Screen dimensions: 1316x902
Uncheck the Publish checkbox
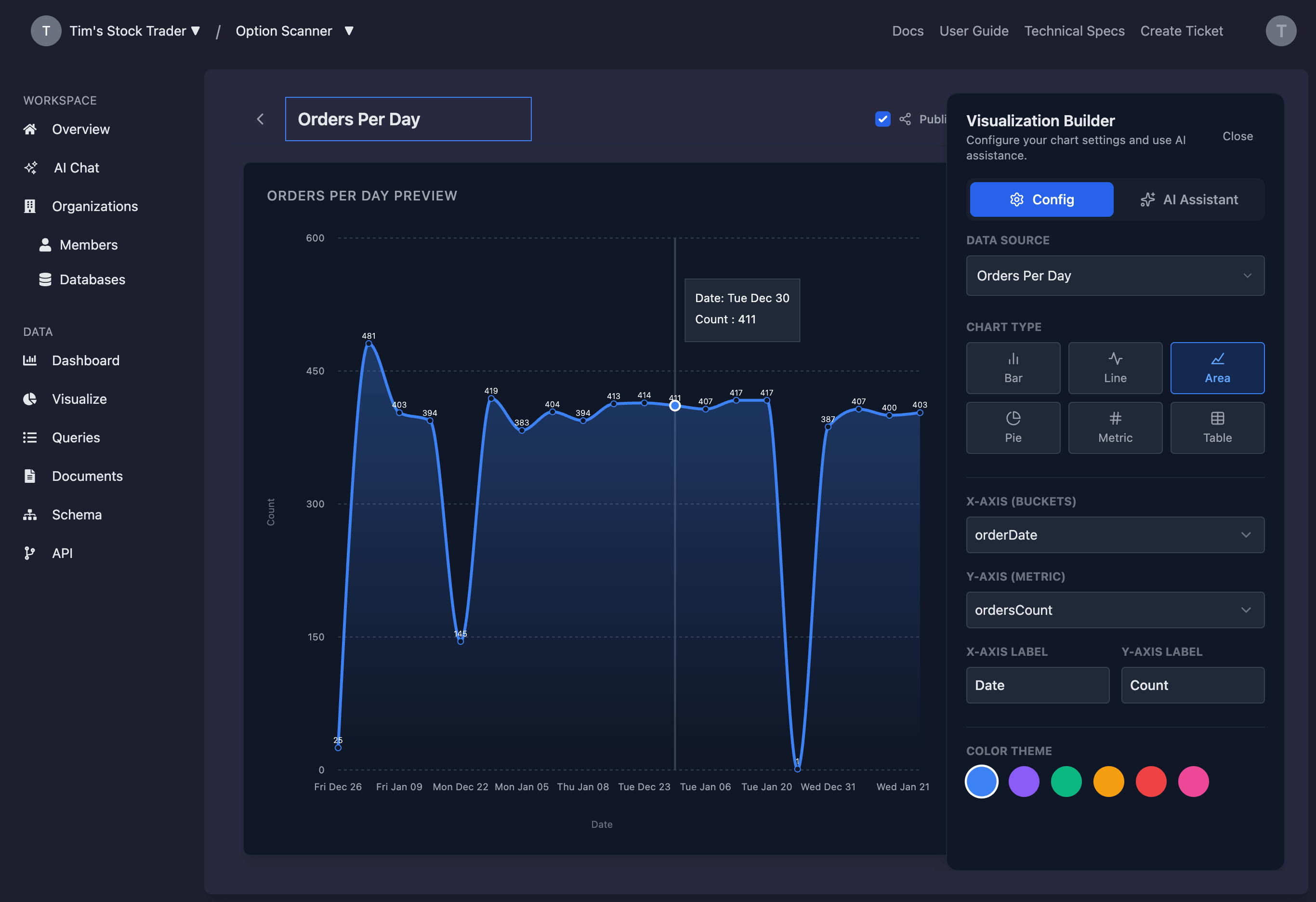pyautogui.click(x=882, y=119)
